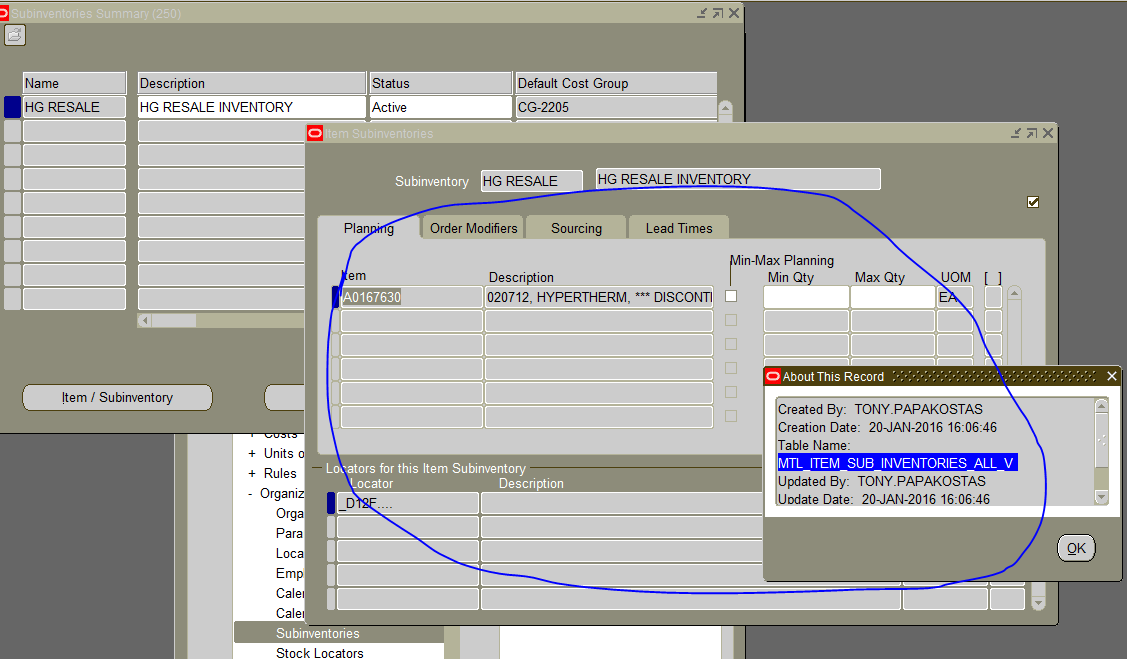
Task: Select the record indicator beside item A0167630
Action: coord(335,296)
